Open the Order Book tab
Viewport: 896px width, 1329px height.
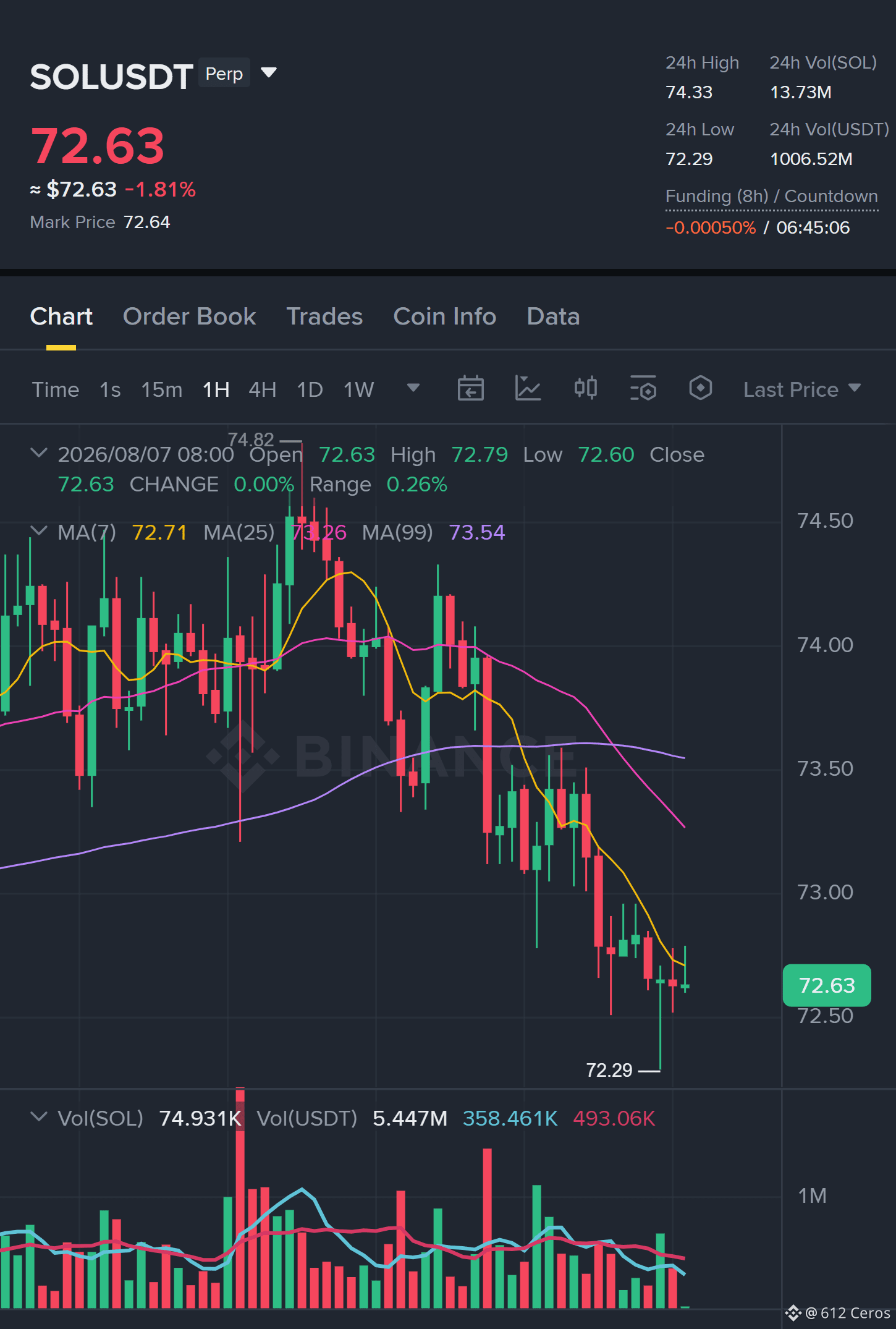click(x=189, y=316)
